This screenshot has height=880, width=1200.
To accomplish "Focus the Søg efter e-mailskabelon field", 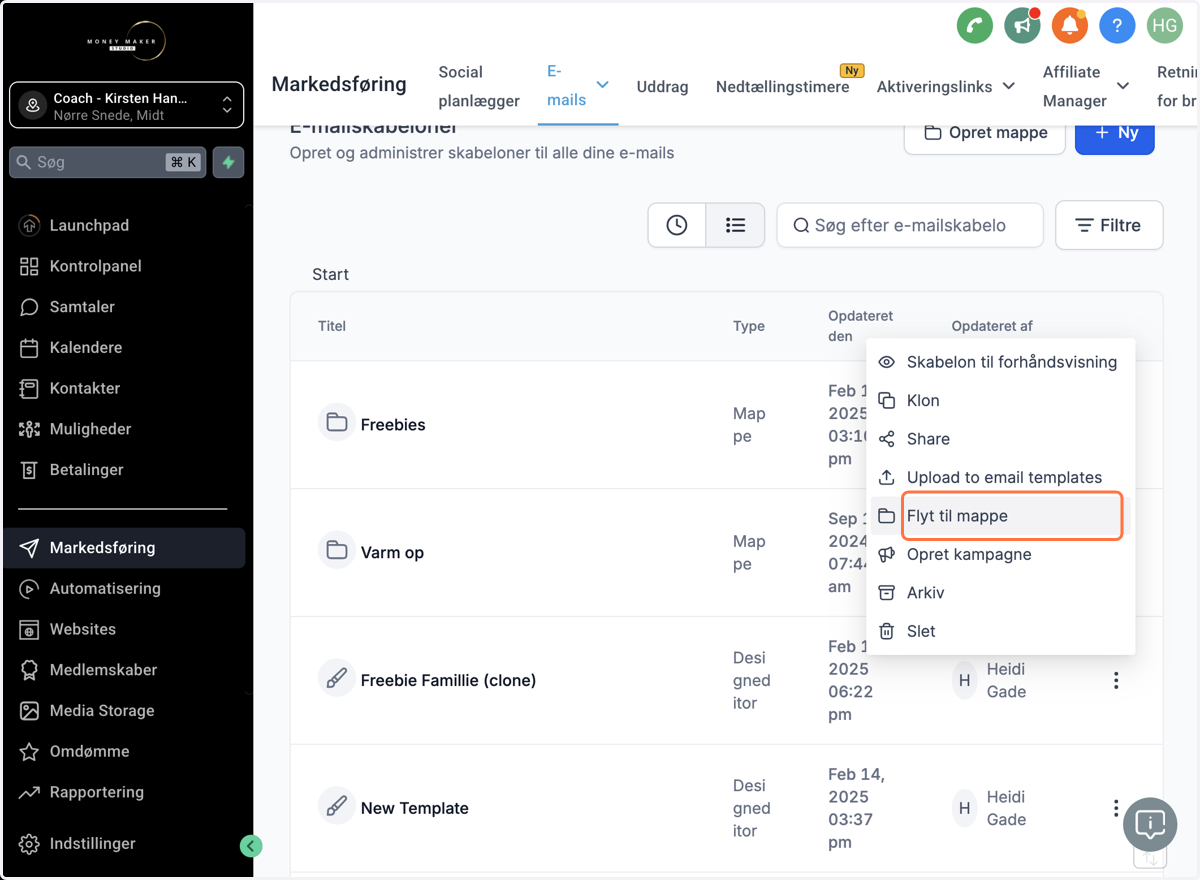I will [x=910, y=225].
